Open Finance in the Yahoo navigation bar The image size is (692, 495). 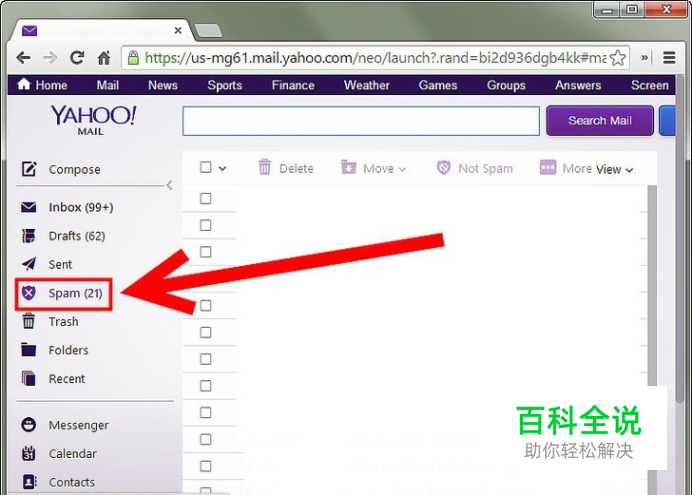293,85
